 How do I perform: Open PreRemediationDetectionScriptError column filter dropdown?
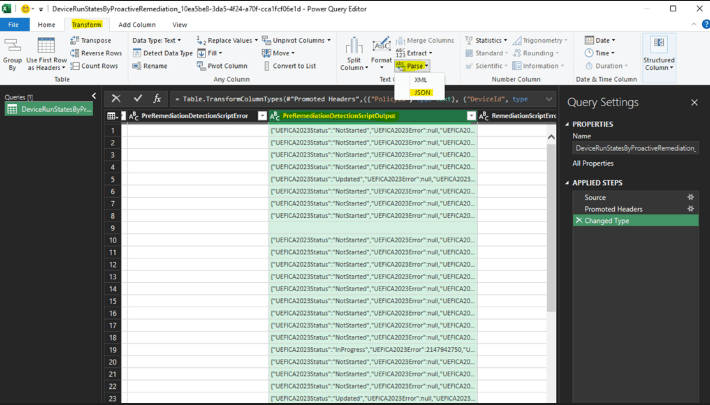(x=262, y=116)
